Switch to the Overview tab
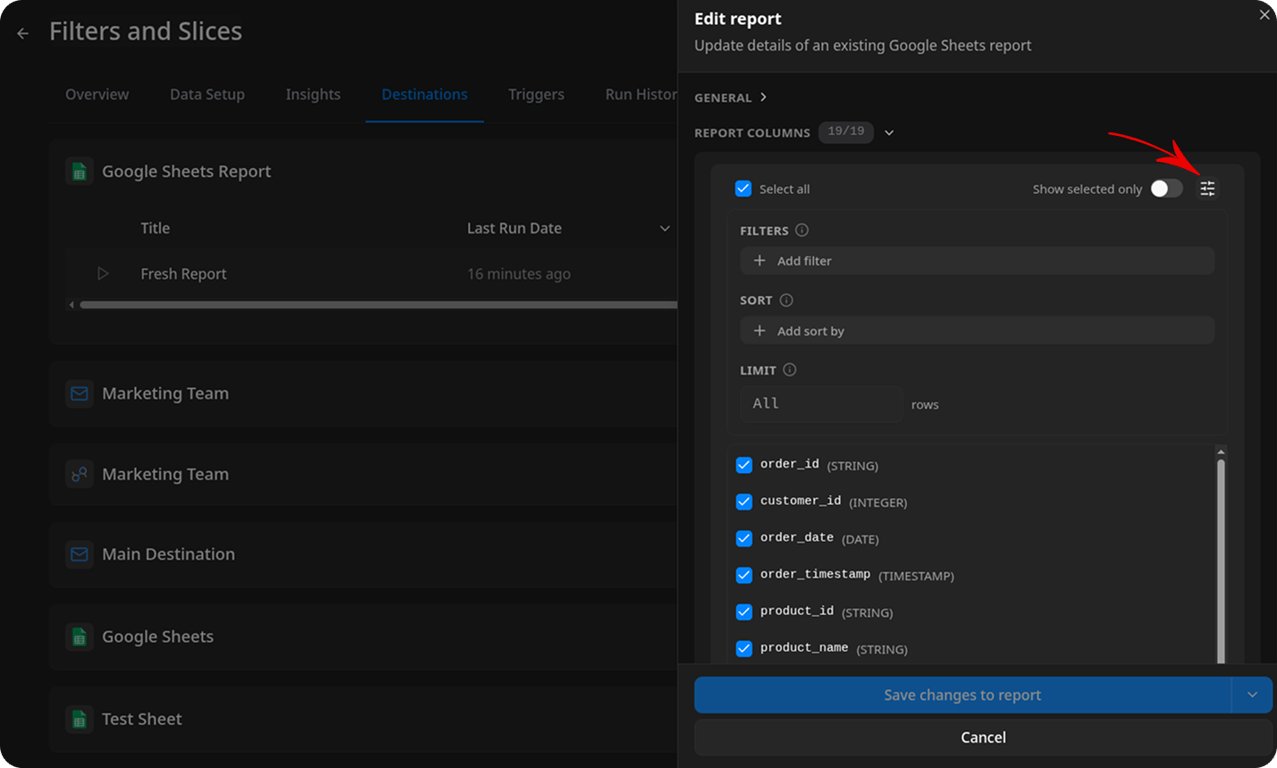The height and width of the screenshot is (768, 1277). (97, 94)
